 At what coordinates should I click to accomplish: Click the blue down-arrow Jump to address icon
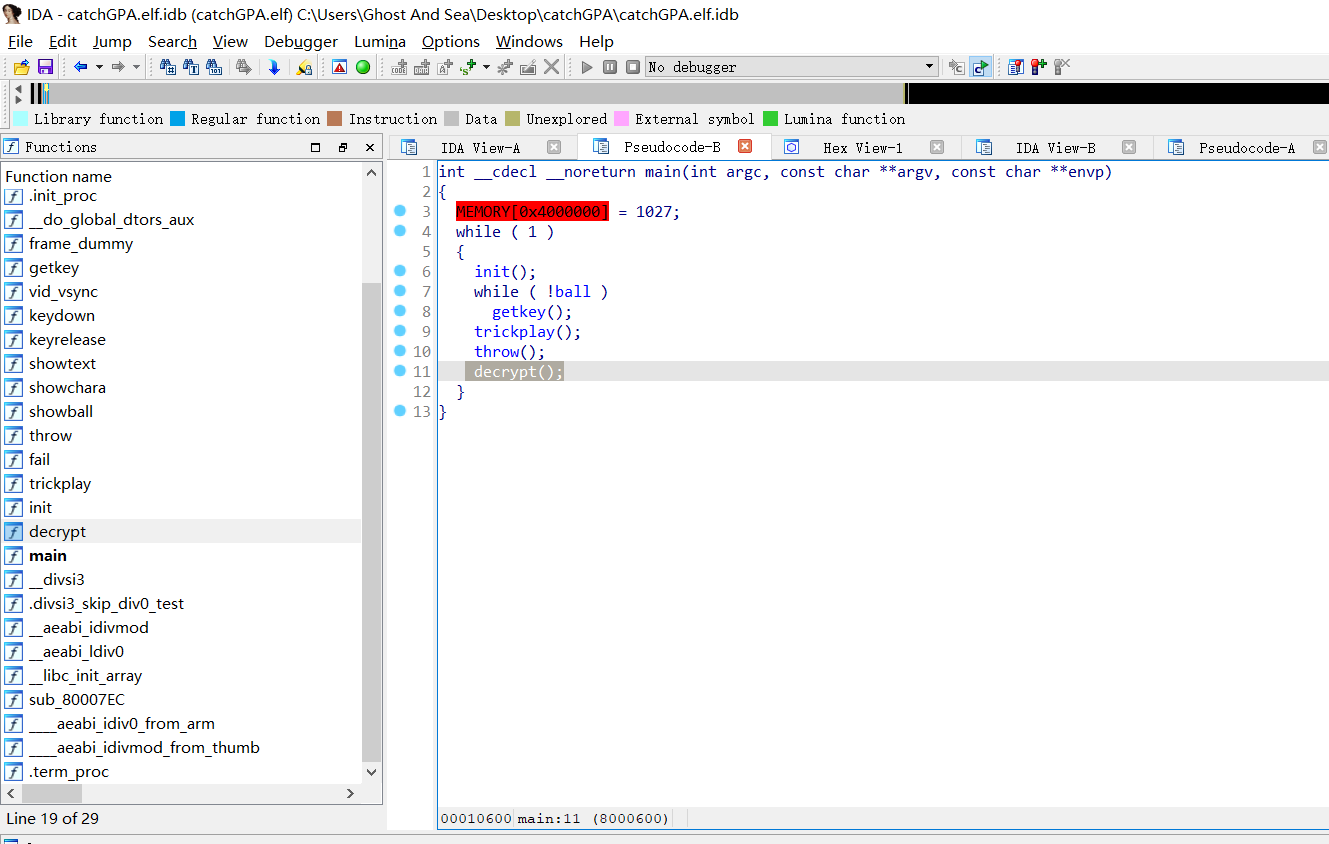tap(274, 67)
